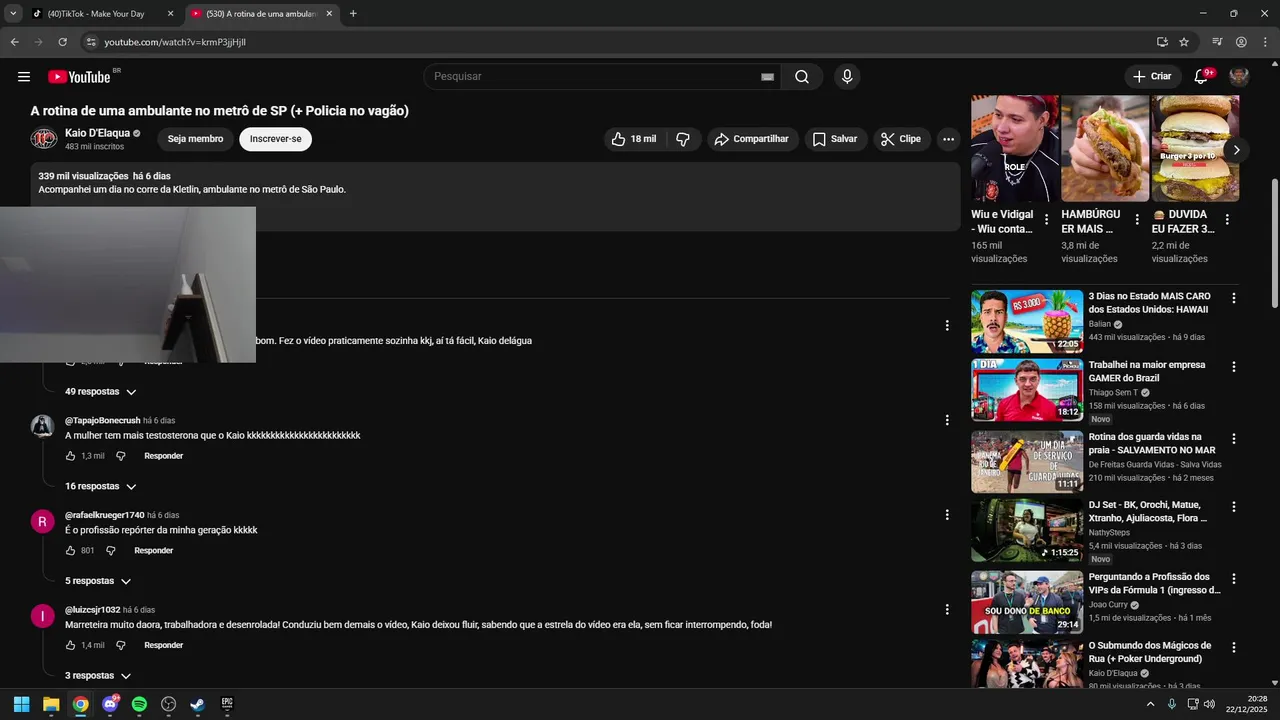Screen dimensions: 1280x720
Task: Open options for DJ Set video suggestion
Action: (x=1234, y=507)
